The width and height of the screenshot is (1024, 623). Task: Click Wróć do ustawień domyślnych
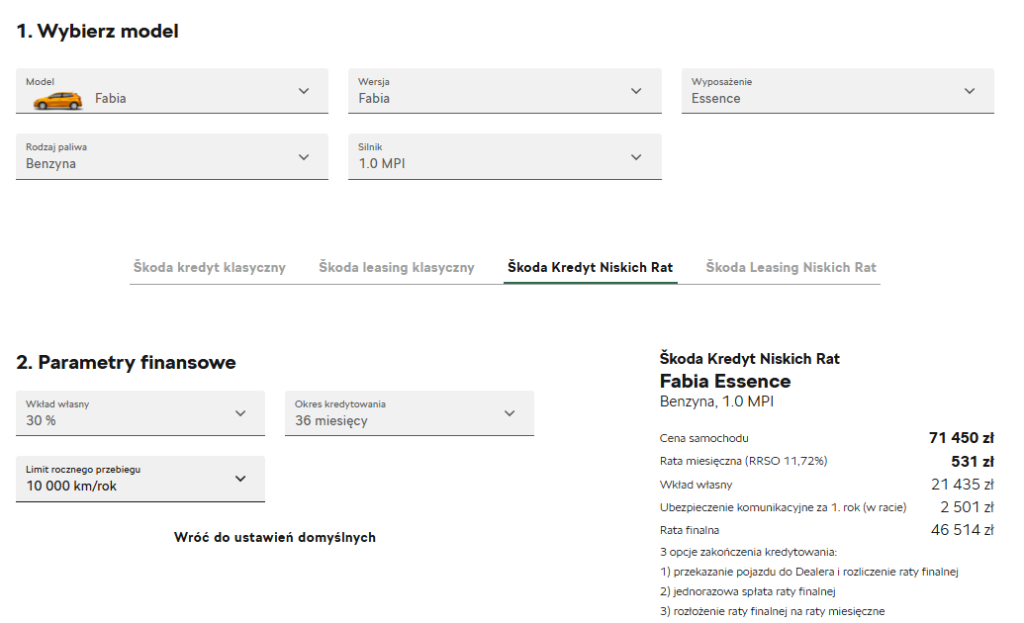(275, 537)
